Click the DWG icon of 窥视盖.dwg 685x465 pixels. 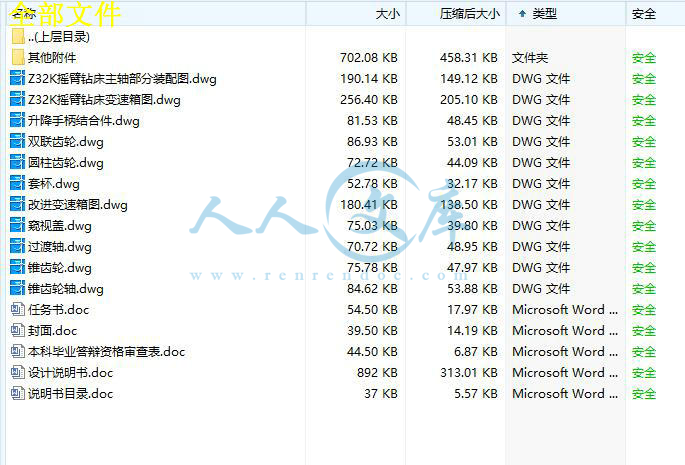pos(17,226)
